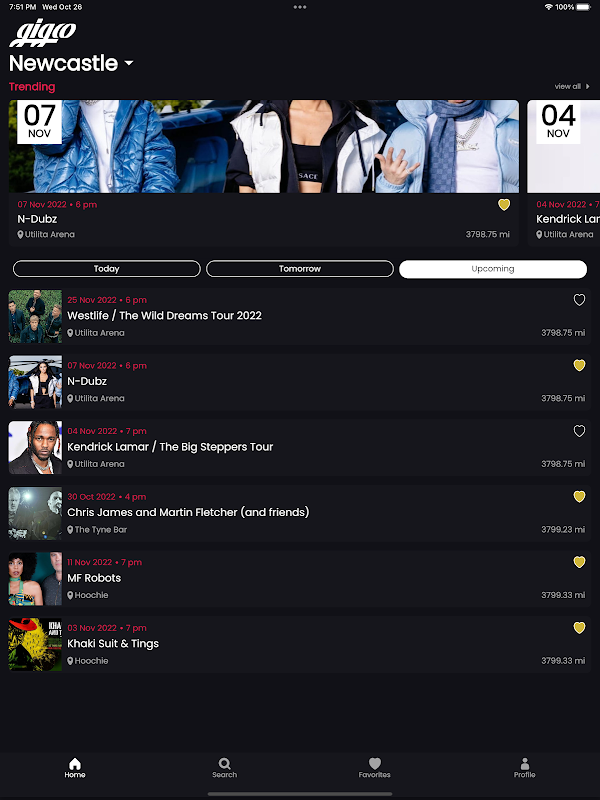
Task: Favorite the Westlife Wild Dreams Tour event
Action: pyautogui.click(x=579, y=300)
